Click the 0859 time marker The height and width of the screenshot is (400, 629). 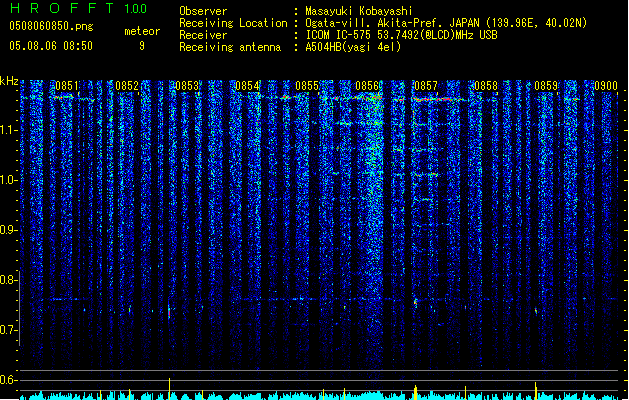[x=546, y=85]
